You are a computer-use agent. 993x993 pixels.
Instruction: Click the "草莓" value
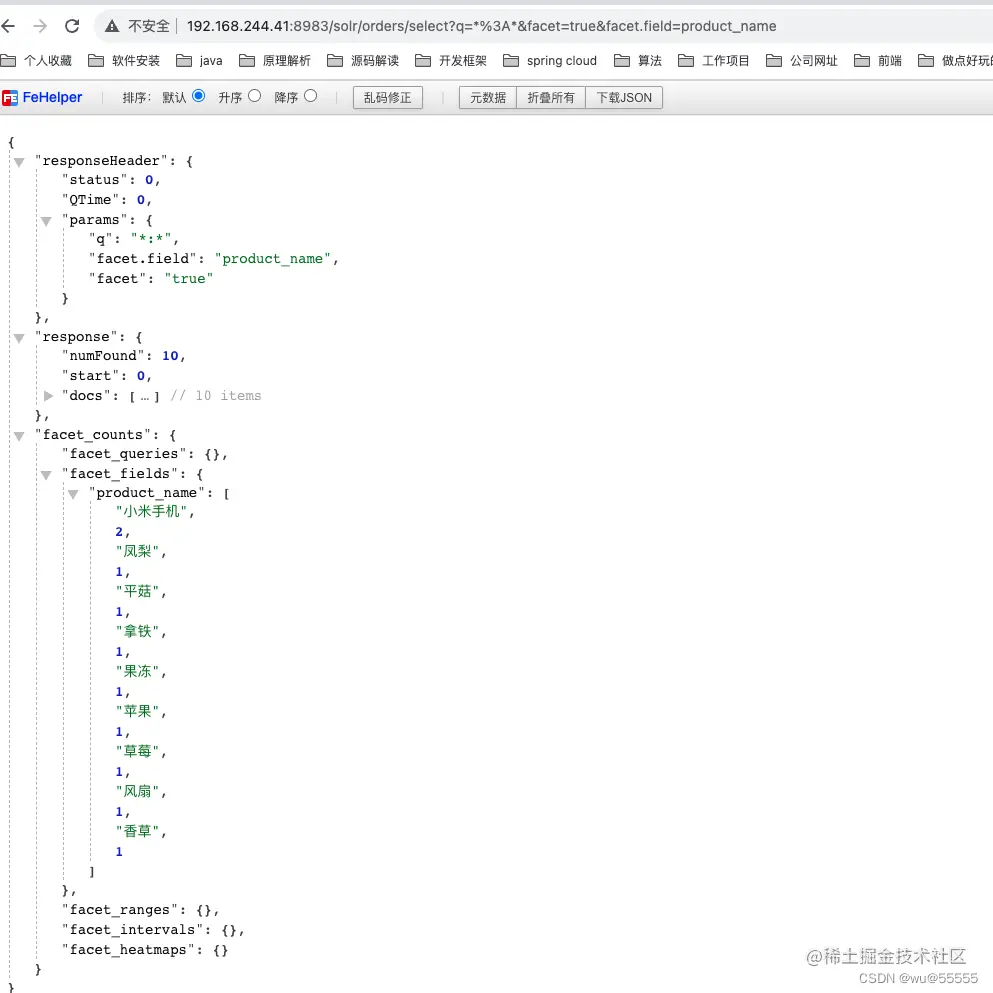(x=137, y=750)
